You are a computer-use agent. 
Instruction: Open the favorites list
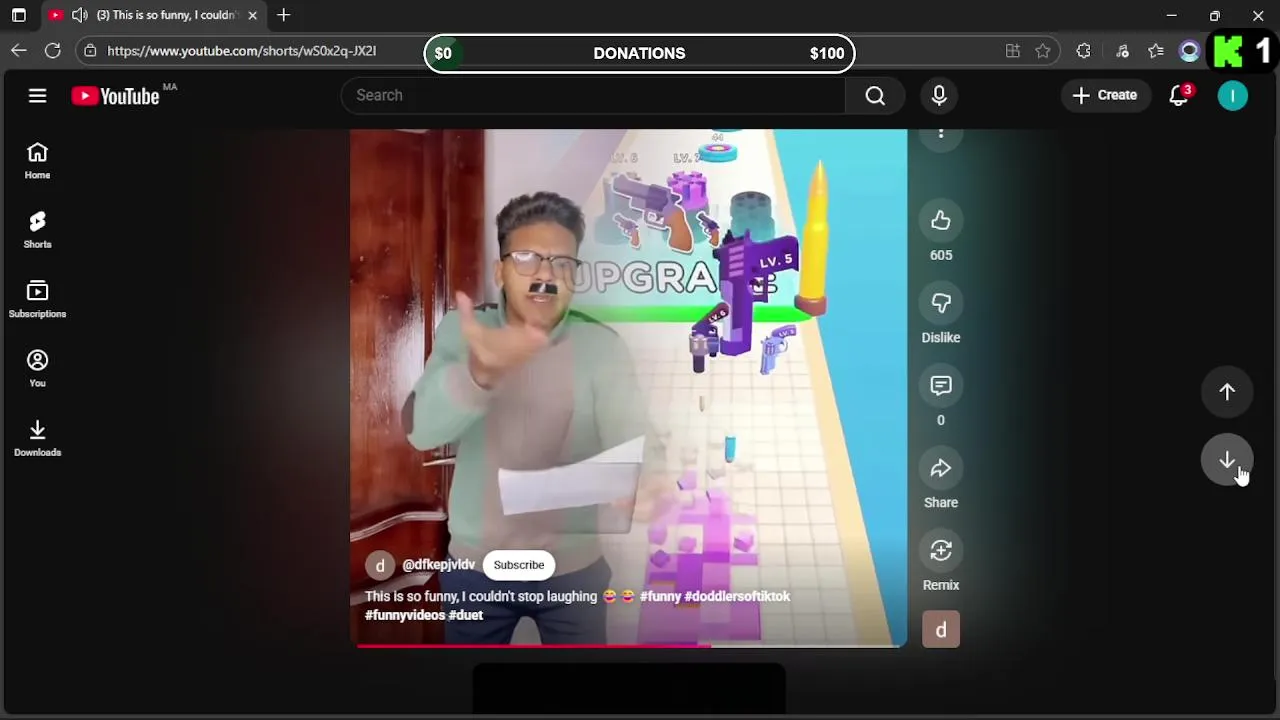(x=1156, y=51)
